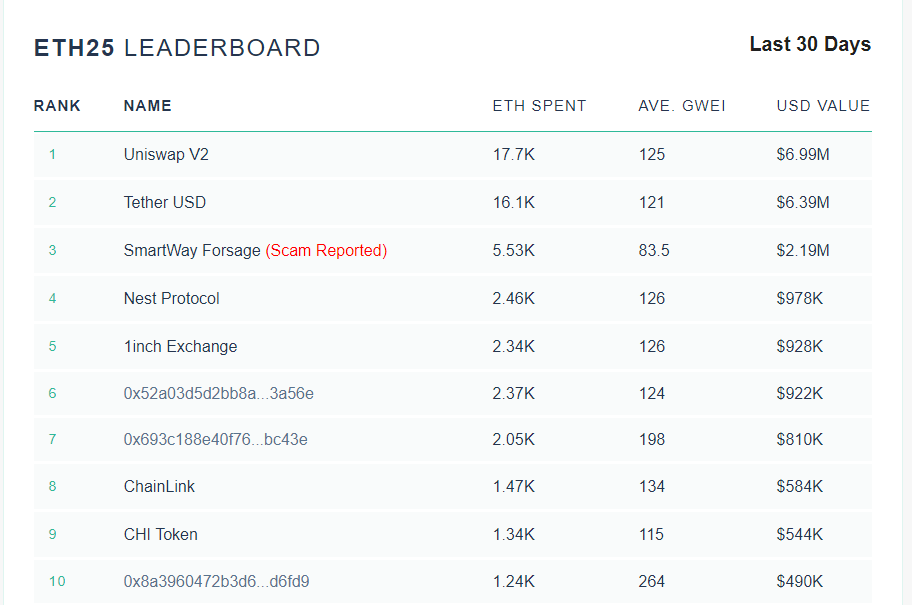Viewport: 912px width, 605px height.
Task: Click the NAME column header
Action: [x=148, y=106]
